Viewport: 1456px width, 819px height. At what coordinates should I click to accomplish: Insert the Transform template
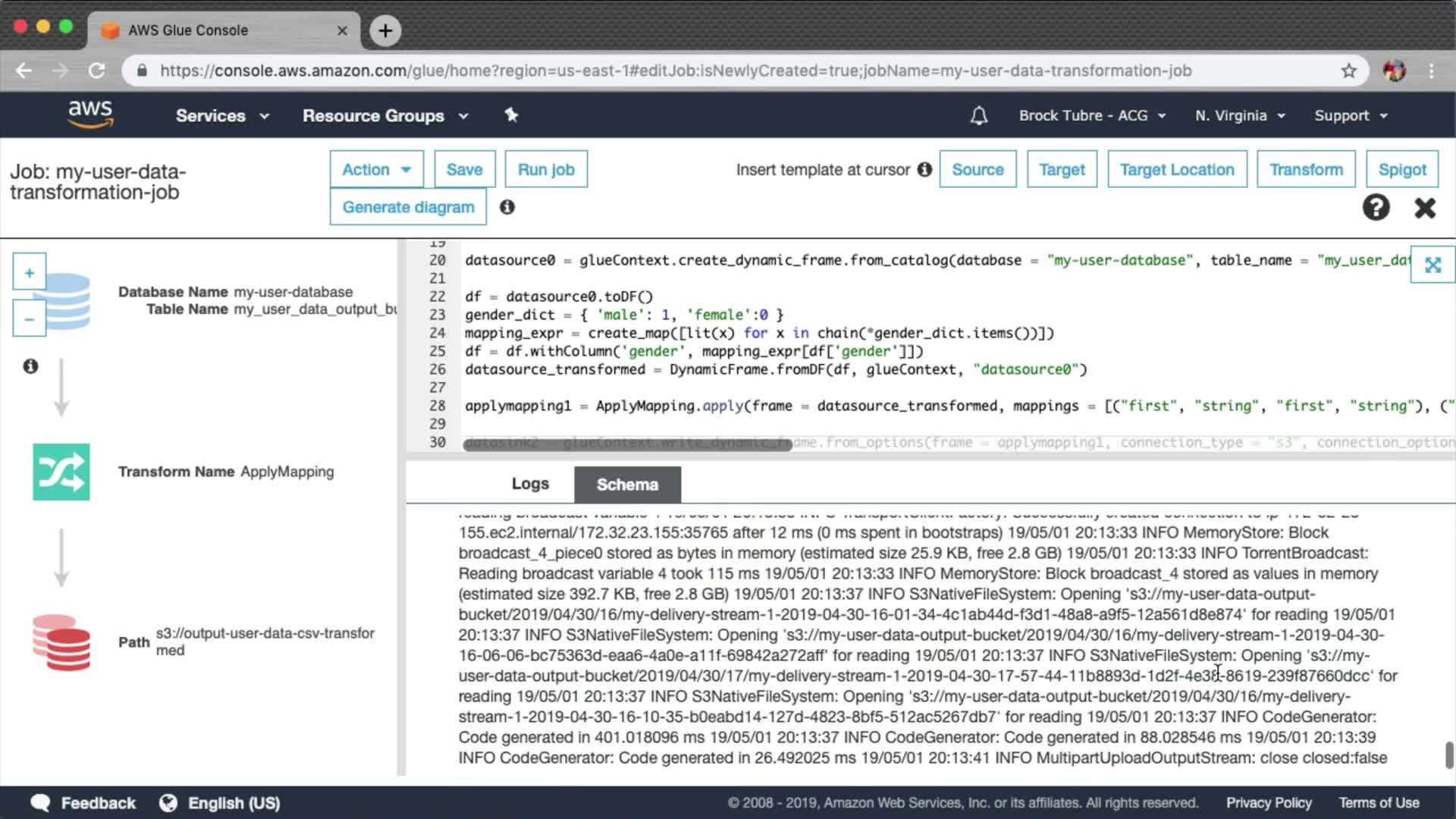pyautogui.click(x=1306, y=169)
